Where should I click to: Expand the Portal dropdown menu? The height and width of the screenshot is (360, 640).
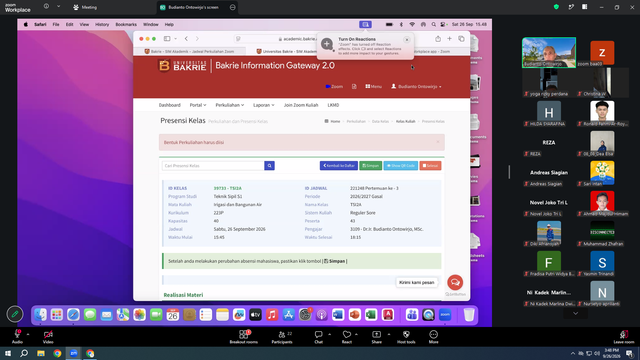click(198, 105)
